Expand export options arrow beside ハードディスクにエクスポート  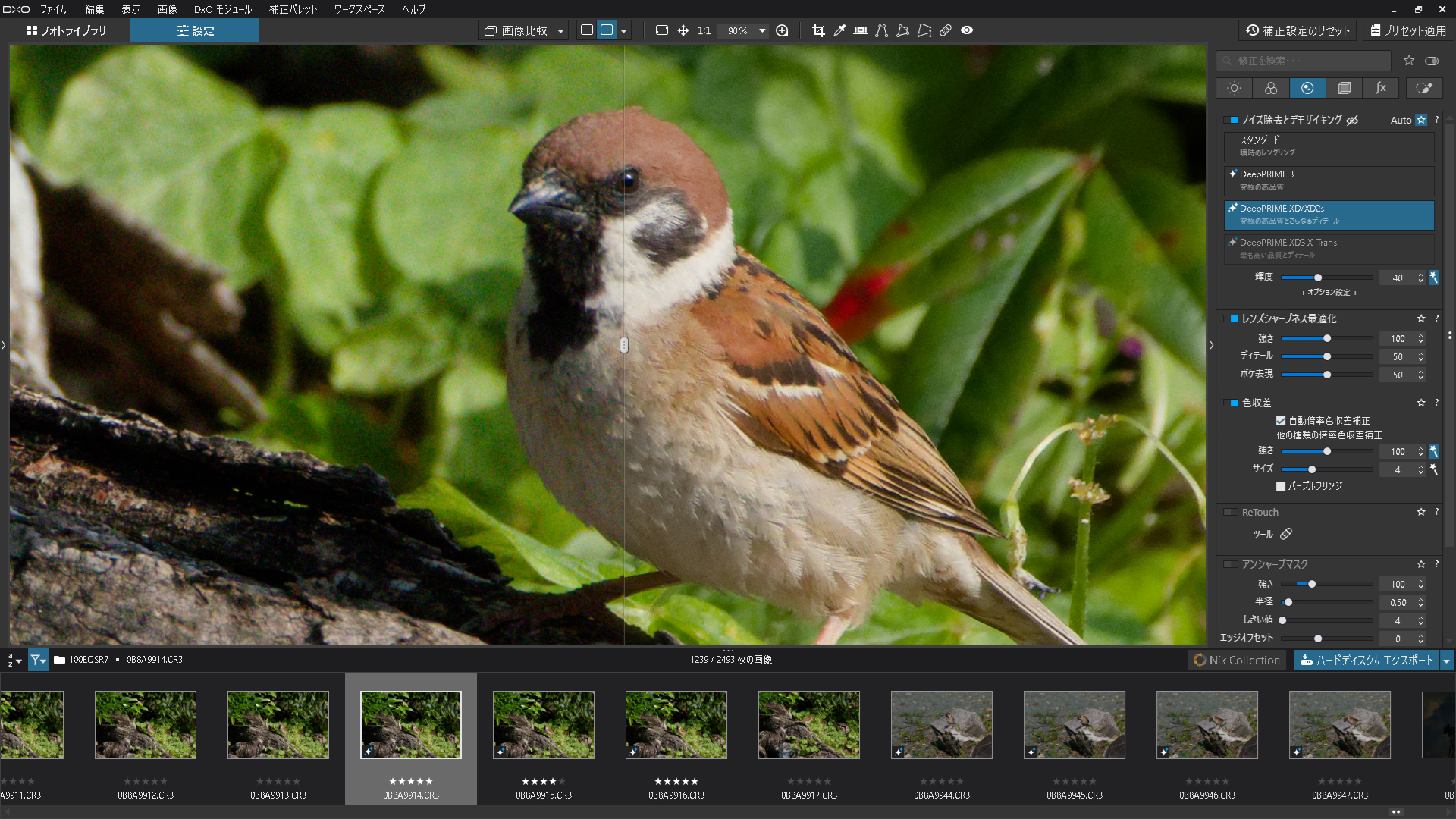tap(1446, 661)
